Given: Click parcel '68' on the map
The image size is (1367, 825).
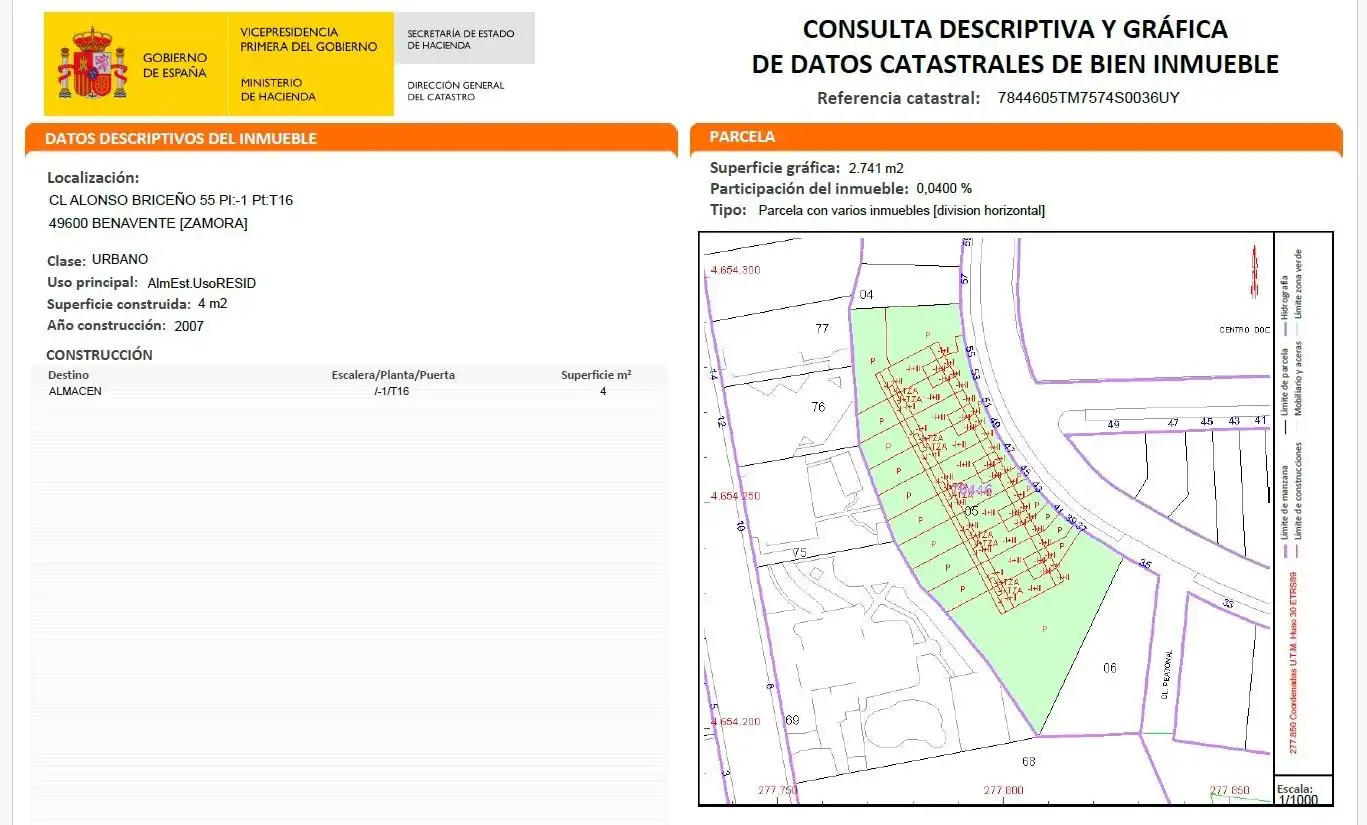Looking at the screenshot, I should (x=1028, y=762).
